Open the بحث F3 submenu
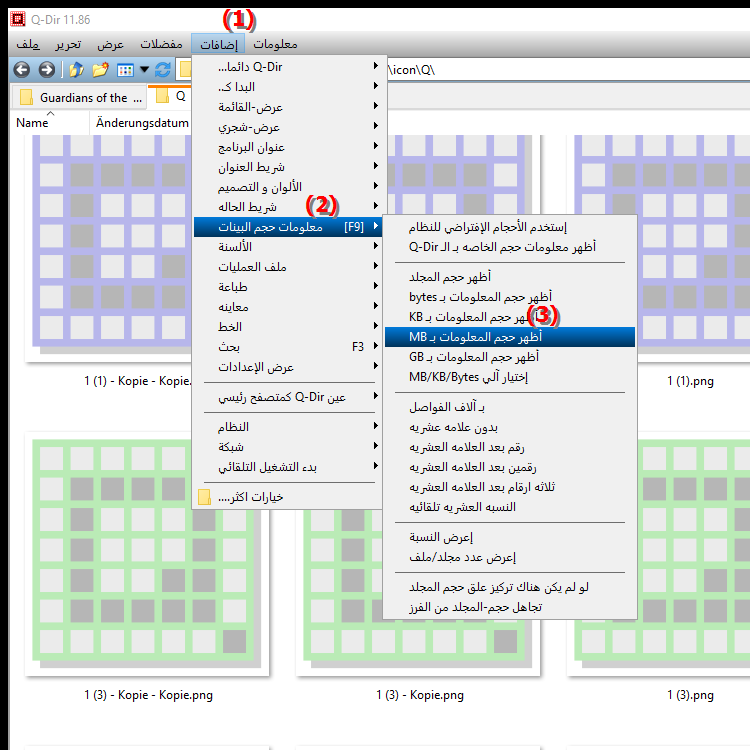 [287, 347]
